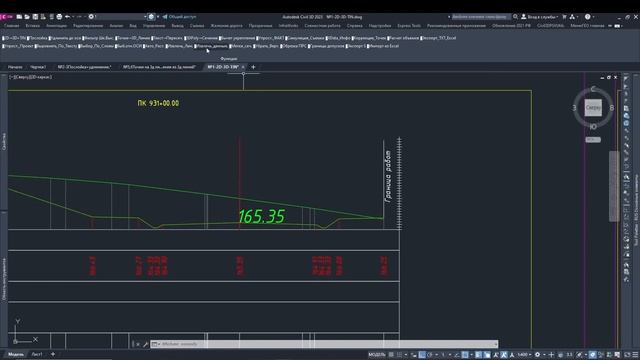Click the Общий доступ share button
Viewport: 640px width, 360px height.
[x=179, y=17]
